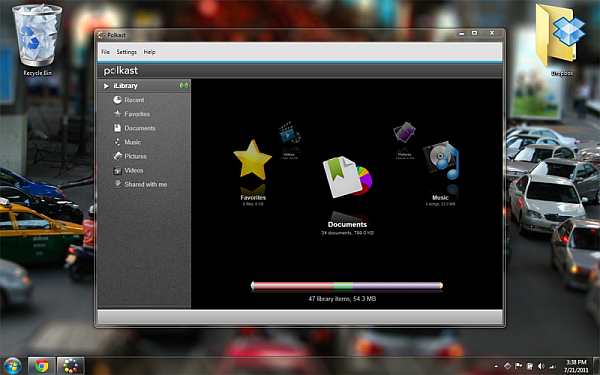Click the Favorites star icon in sidebar
The height and width of the screenshot is (375, 600).
point(117,114)
